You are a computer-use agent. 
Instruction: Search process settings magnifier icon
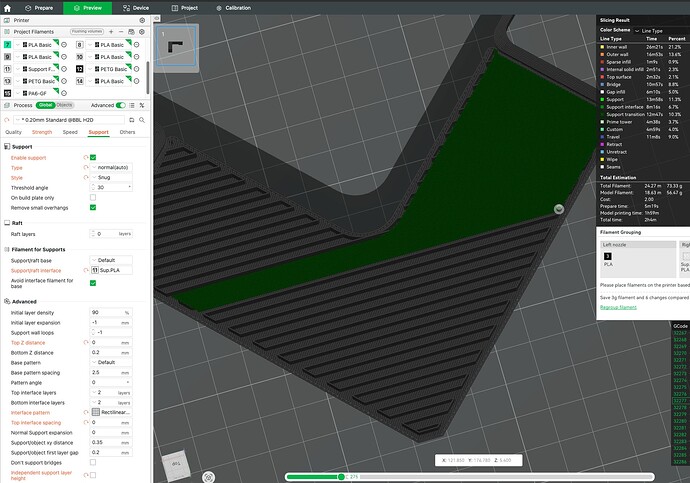coord(142,120)
